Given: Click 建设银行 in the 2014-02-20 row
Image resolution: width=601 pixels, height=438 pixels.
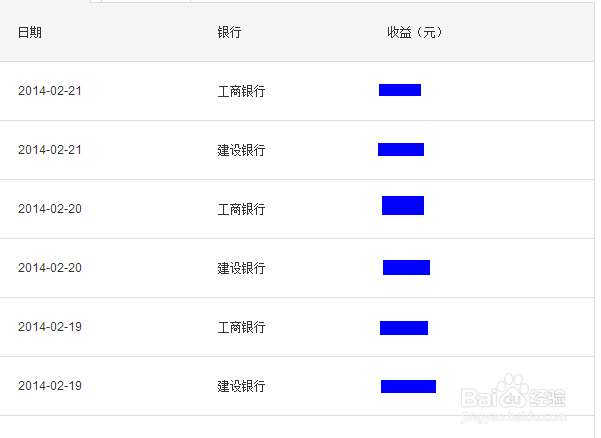Looking at the screenshot, I should tap(241, 268).
